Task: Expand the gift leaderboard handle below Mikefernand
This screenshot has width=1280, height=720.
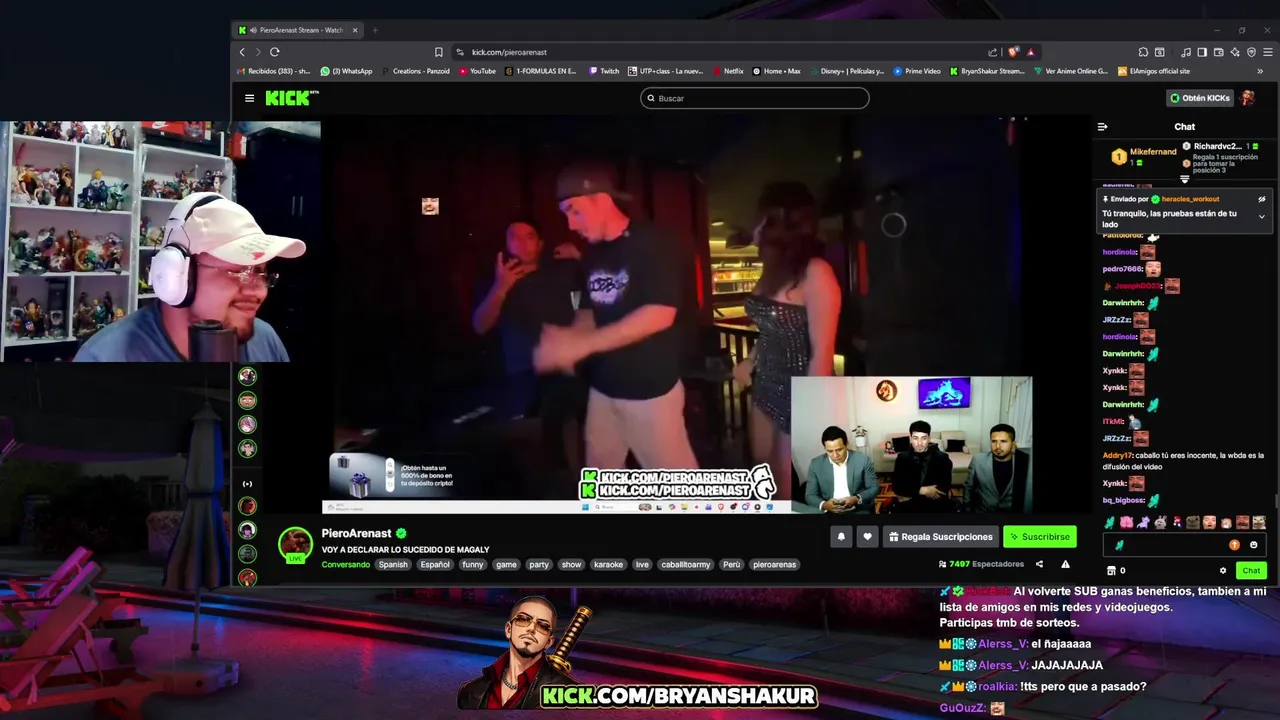Action: point(1185,180)
